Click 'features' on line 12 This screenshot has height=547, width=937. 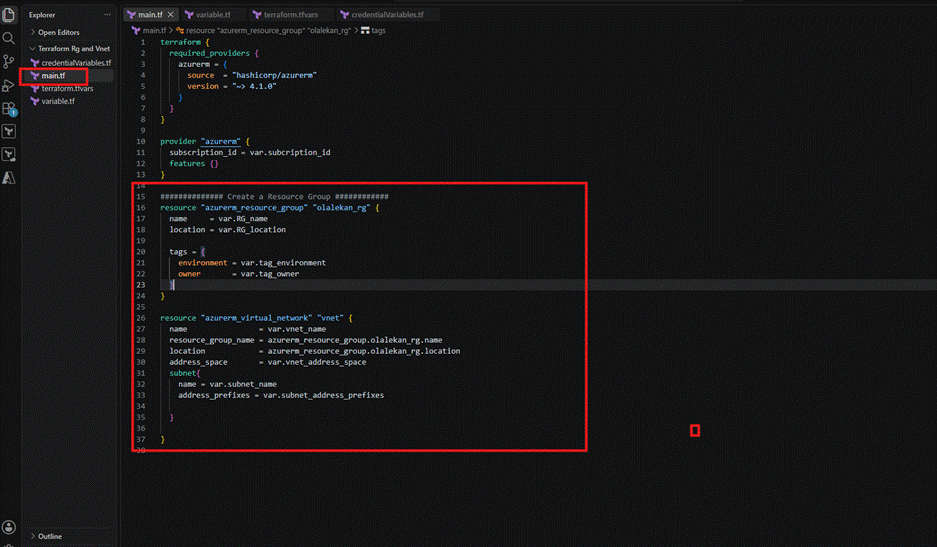pyautogui.click(x=187, y=164)
